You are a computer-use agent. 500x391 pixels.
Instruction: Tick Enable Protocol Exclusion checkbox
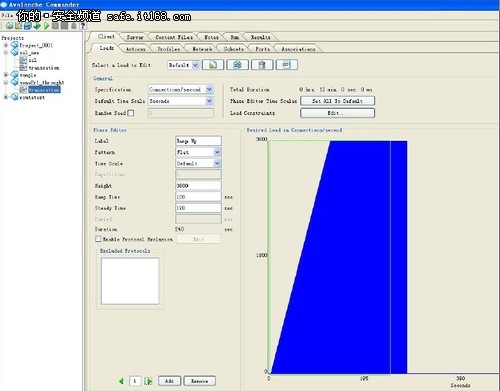tap(98, 239)
